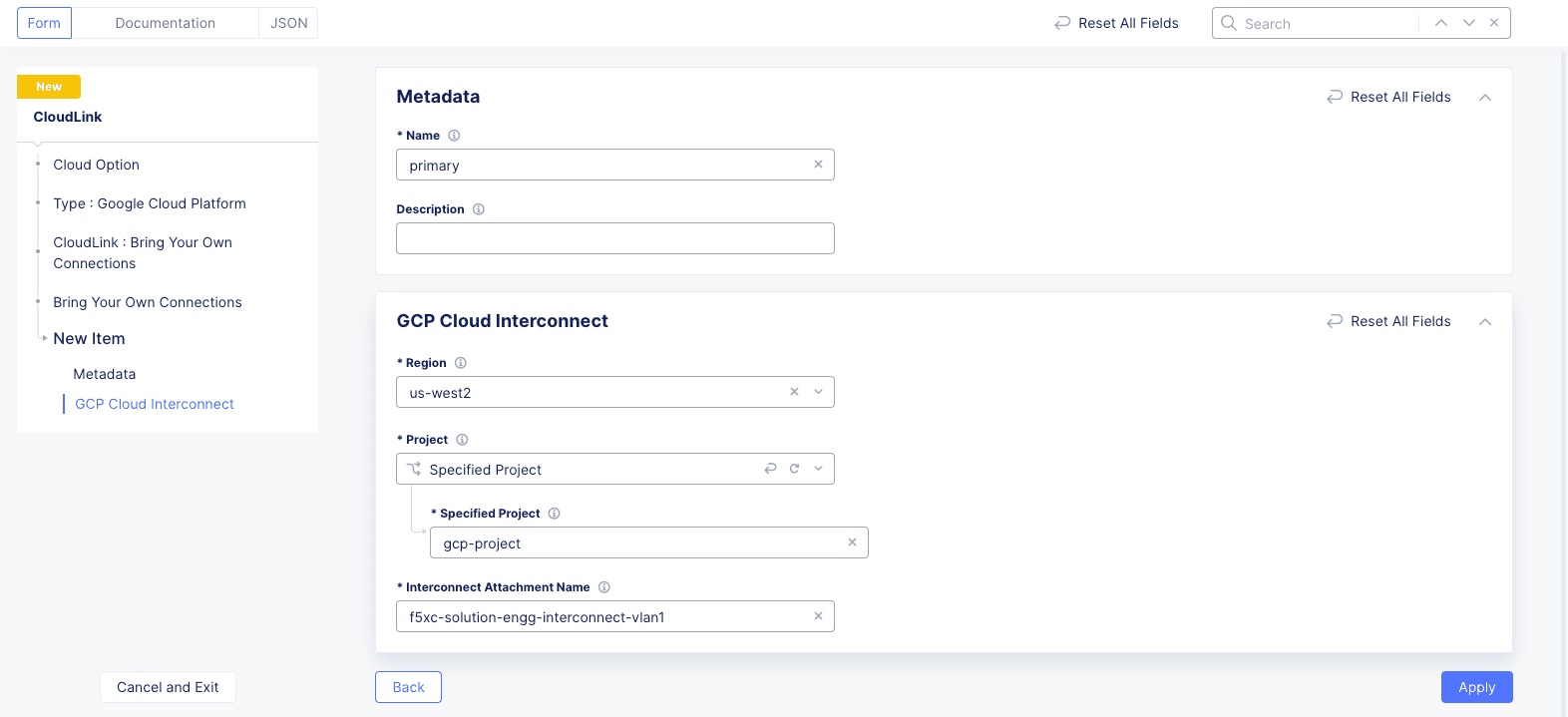Click the Apply button
1568x717 pixels.
tap(1476, 687)
